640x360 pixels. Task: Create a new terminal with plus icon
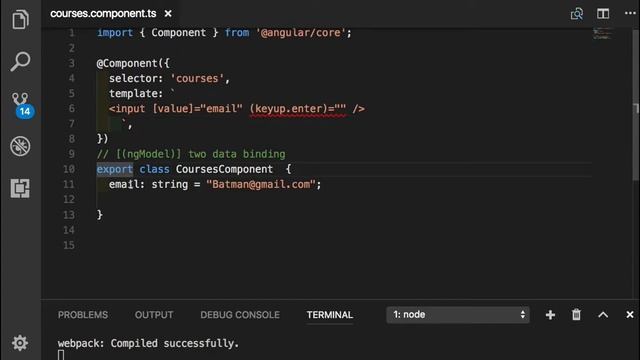tap(550, 315)
